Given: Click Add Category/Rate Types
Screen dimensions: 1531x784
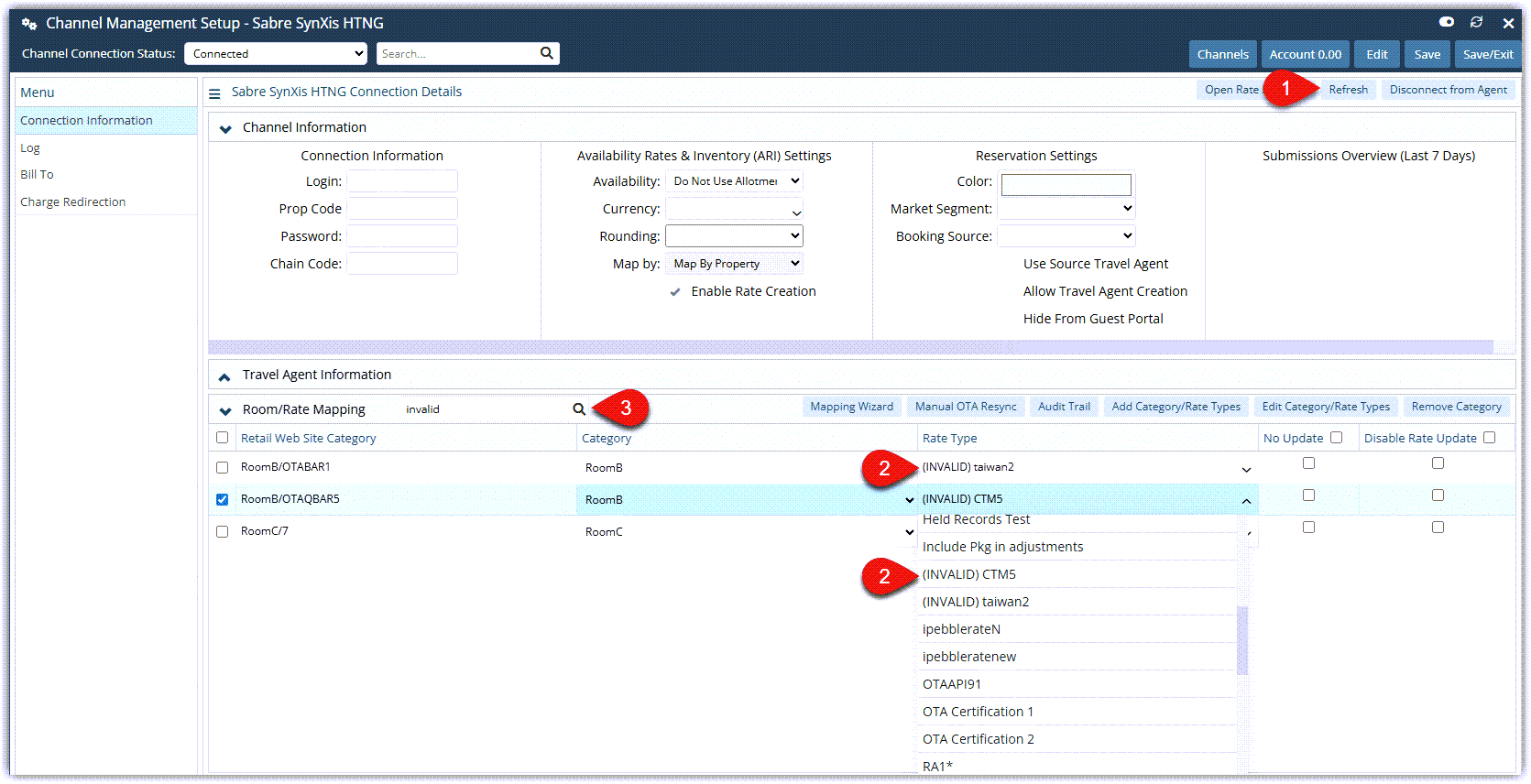Looking at the screenshot, I should pos(1176,407).
